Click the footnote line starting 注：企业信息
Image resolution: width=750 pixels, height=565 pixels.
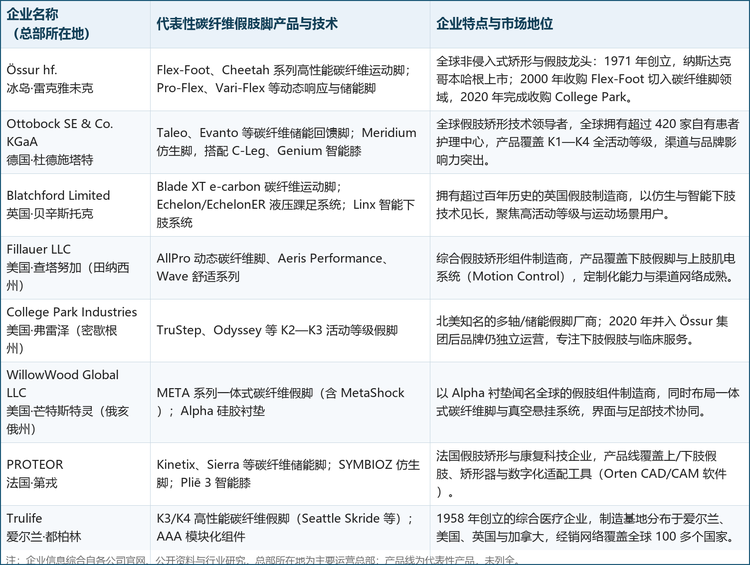pos(262,560)
